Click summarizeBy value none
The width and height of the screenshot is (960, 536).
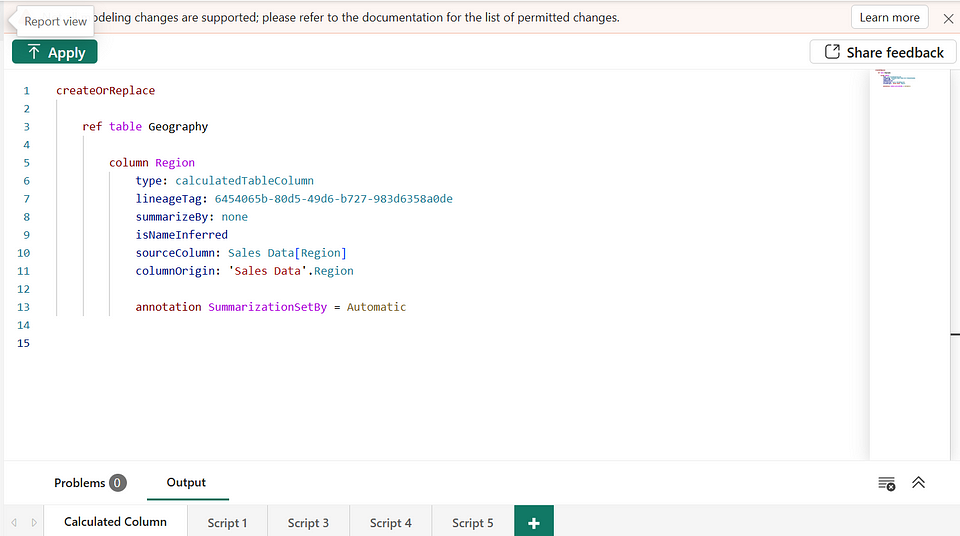(234, 217)
